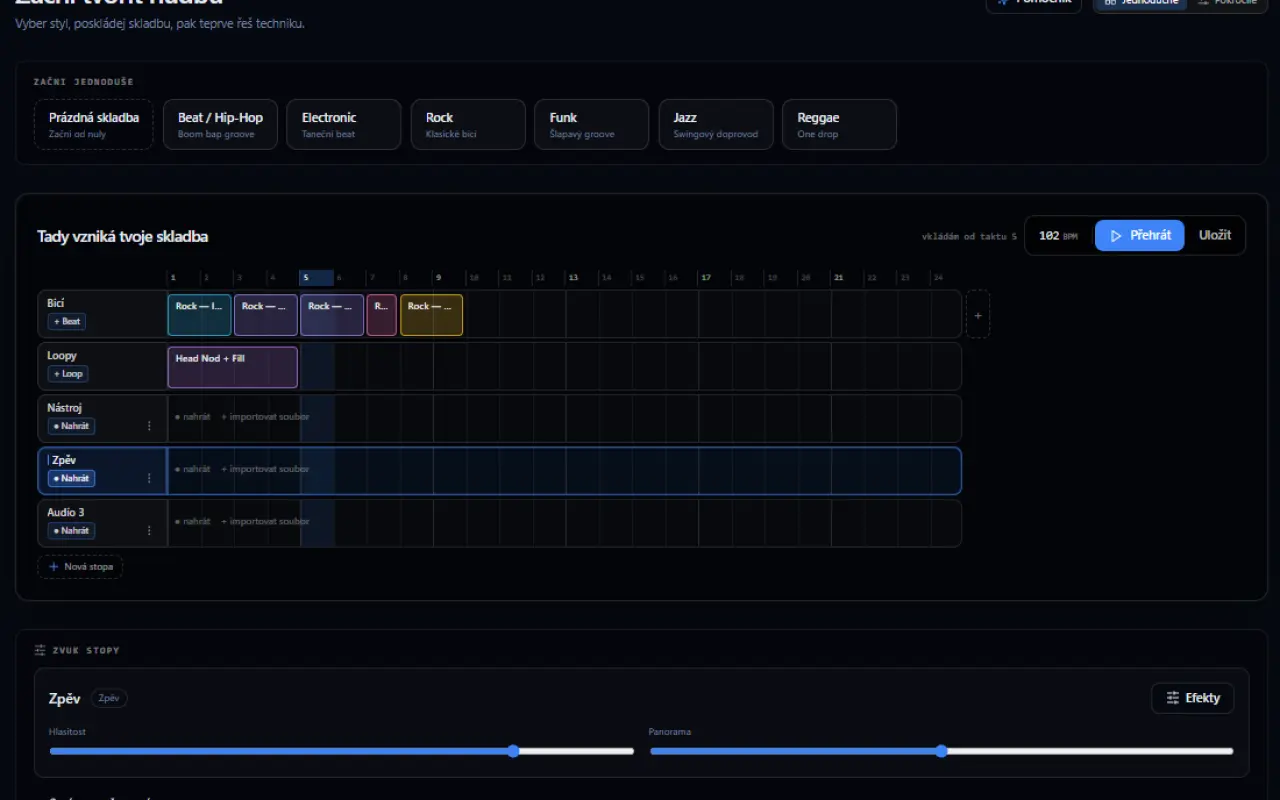Open the three-dot menu on Nástroj track

[x=150, y=426]
